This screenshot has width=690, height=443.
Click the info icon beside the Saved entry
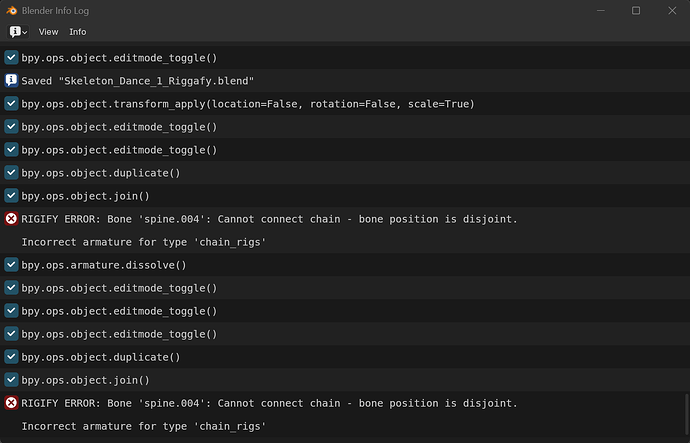[11, 81]
